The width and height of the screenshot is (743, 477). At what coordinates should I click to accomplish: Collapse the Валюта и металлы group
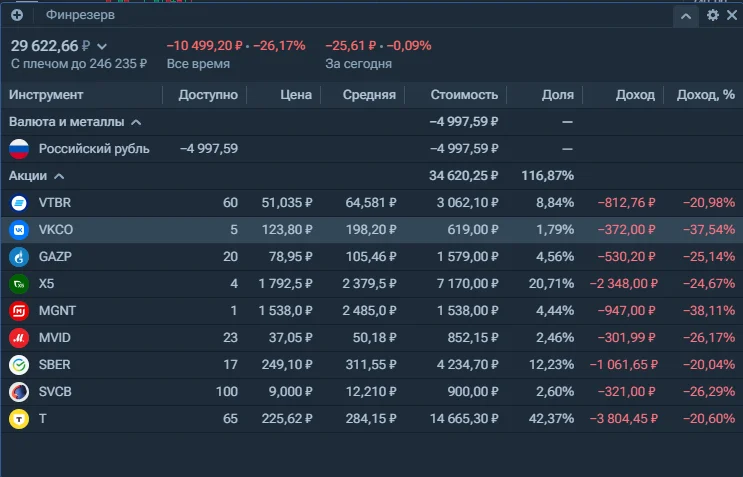(x=136, y=122)
